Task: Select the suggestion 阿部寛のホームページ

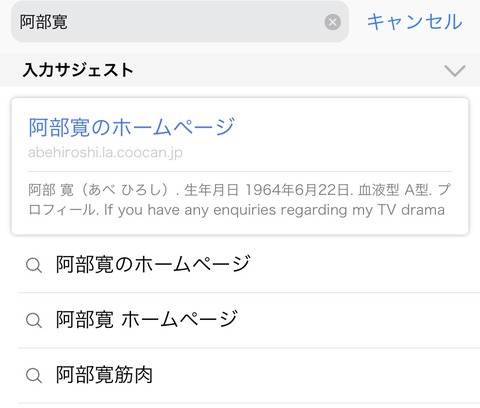Action: (249, 265)
